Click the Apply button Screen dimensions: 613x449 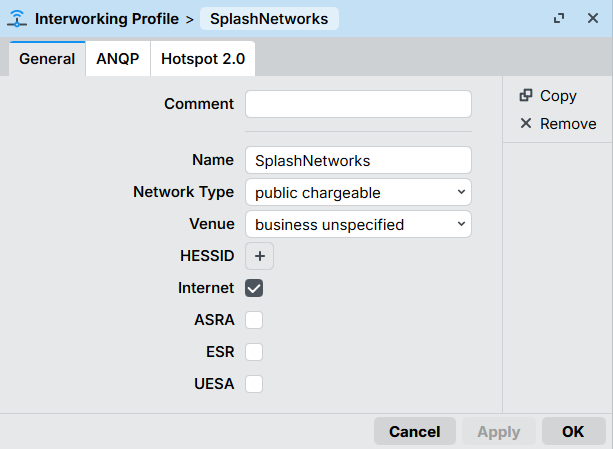point(498,432)
